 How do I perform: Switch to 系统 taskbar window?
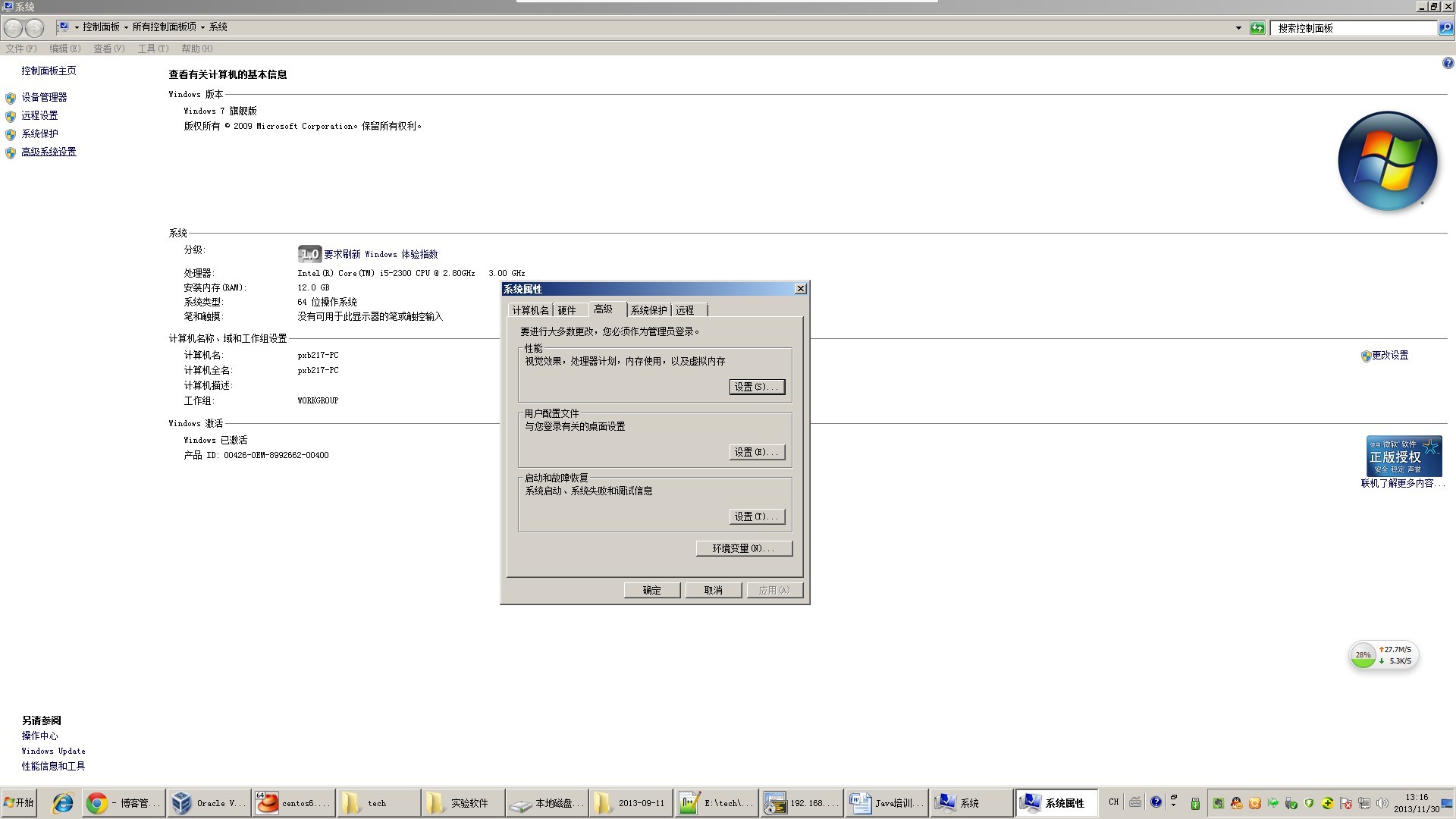click(x=971, y=803)
